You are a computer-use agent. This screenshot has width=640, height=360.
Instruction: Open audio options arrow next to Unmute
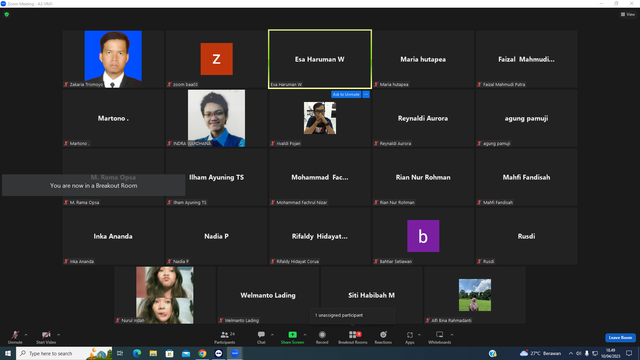click(26, 335)
